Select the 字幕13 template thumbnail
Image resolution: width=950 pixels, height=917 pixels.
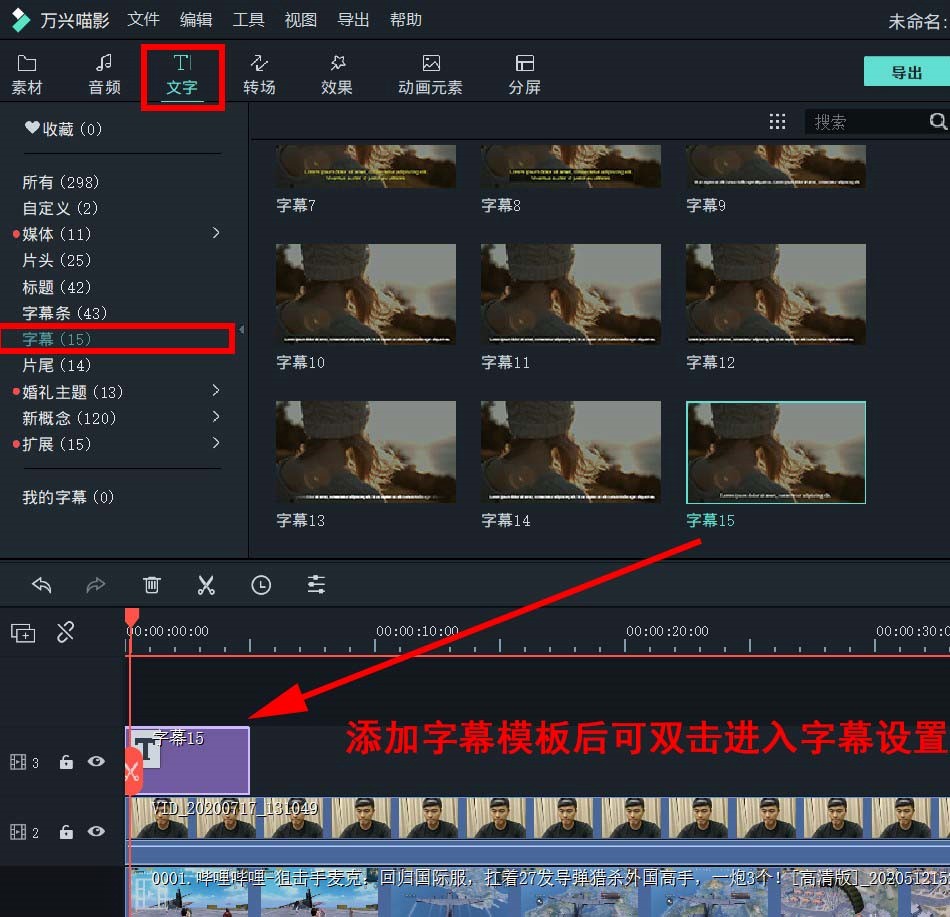[365, 452]
